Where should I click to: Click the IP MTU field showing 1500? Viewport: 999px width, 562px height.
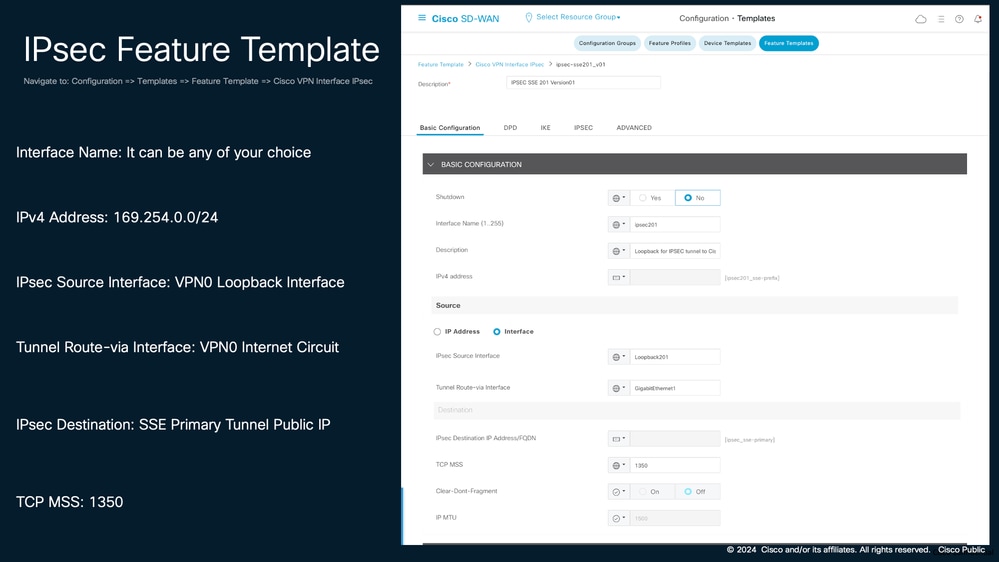pos(675,519)
